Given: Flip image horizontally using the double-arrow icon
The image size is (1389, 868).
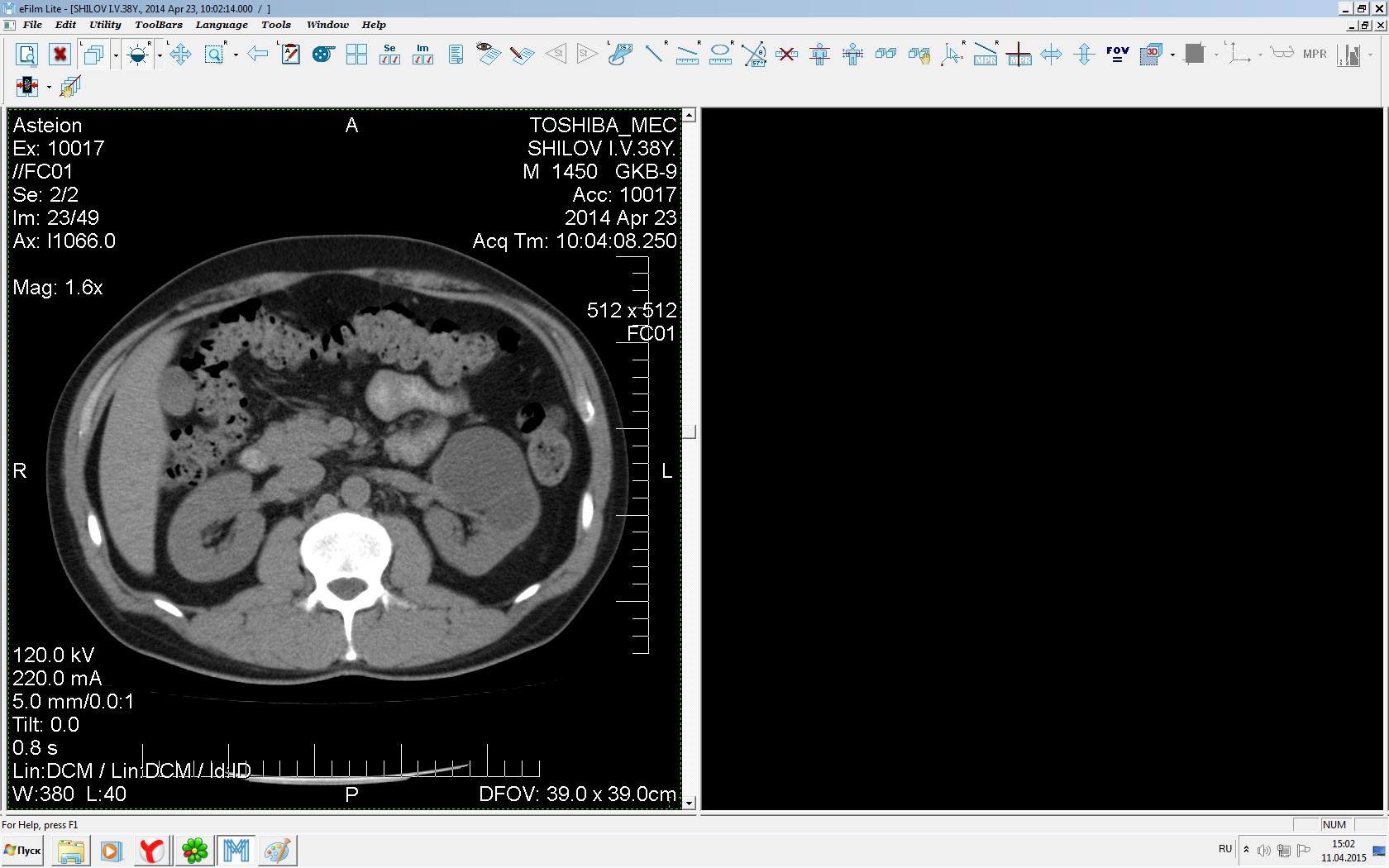Looking at the screenshot, I should (x=1051, y=55).
